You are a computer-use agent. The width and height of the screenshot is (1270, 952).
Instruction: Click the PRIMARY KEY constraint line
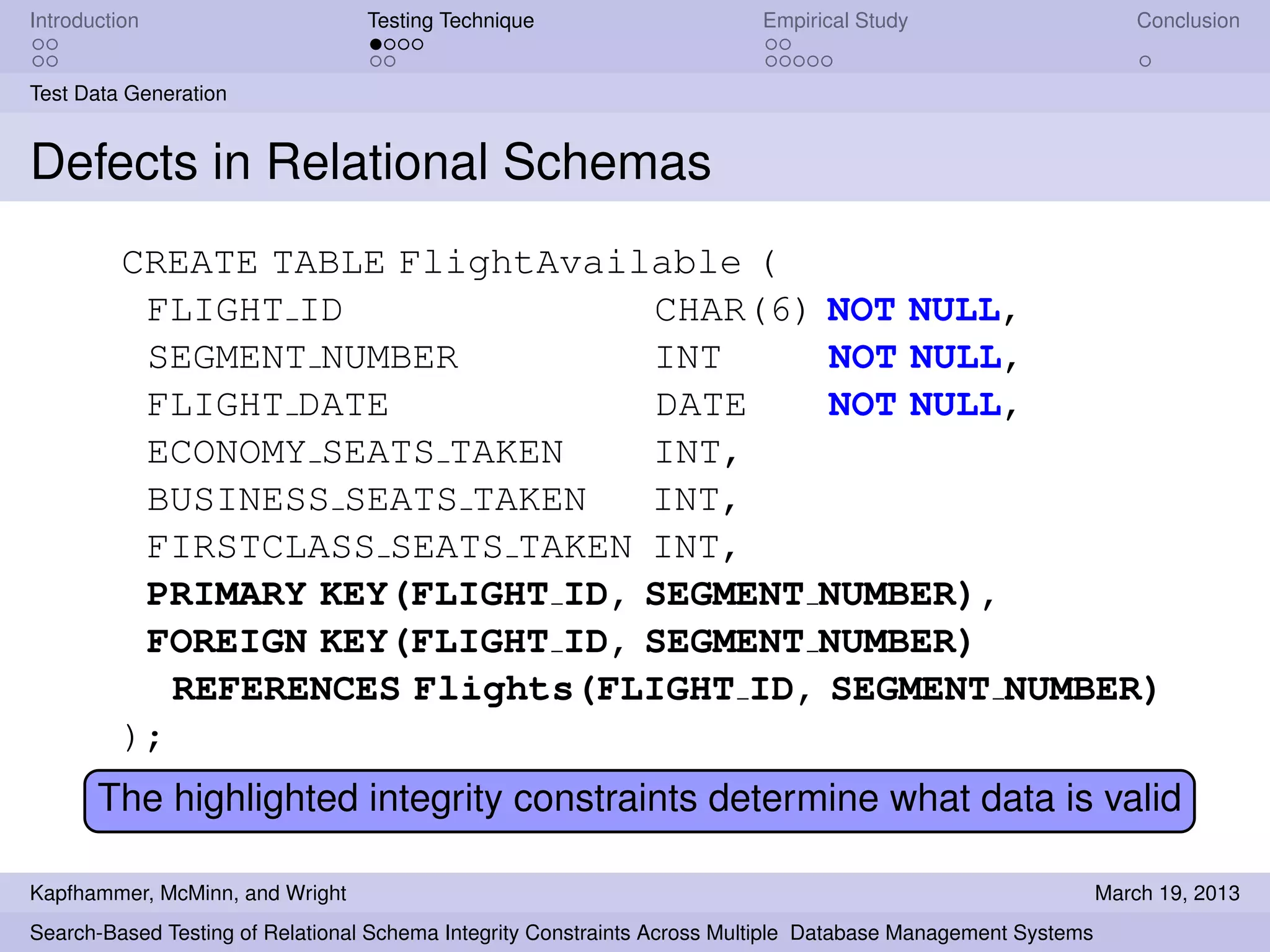coord(571,595)
